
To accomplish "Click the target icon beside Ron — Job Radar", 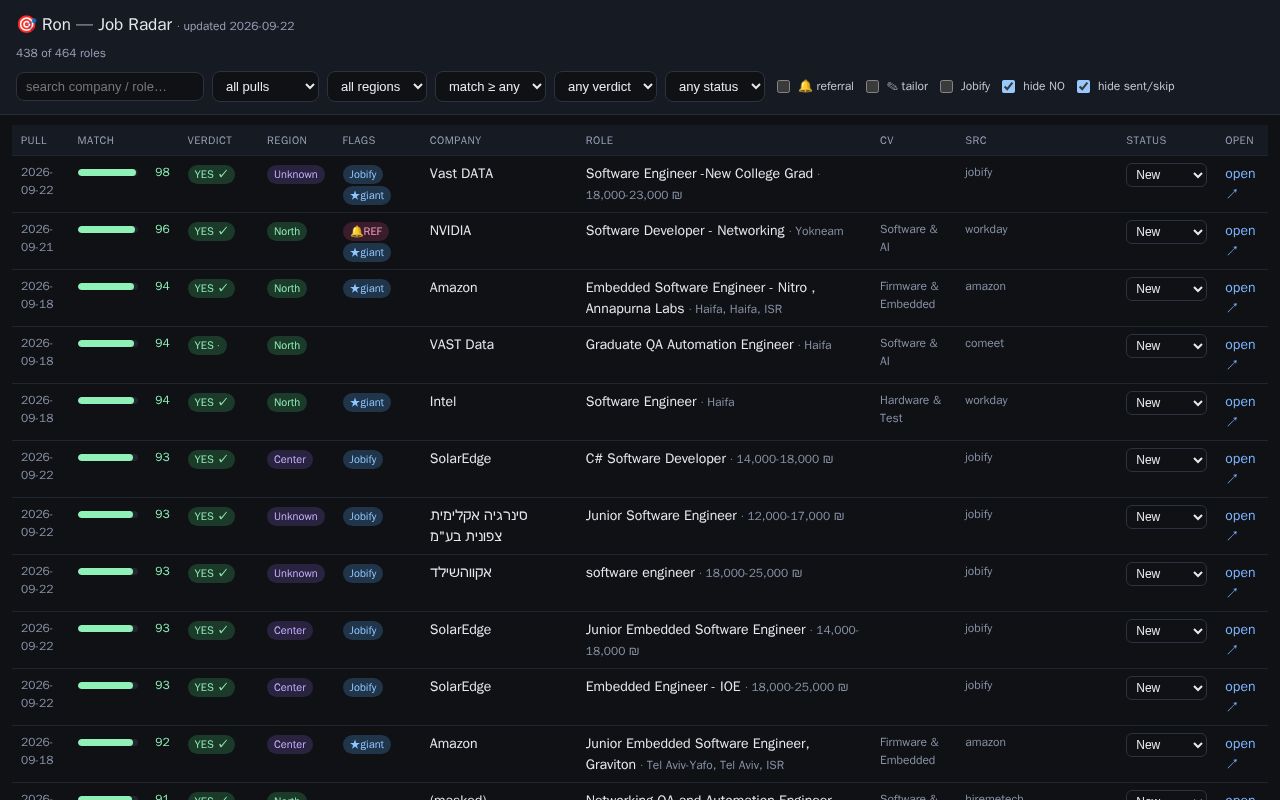I will (x=26, y=24).
